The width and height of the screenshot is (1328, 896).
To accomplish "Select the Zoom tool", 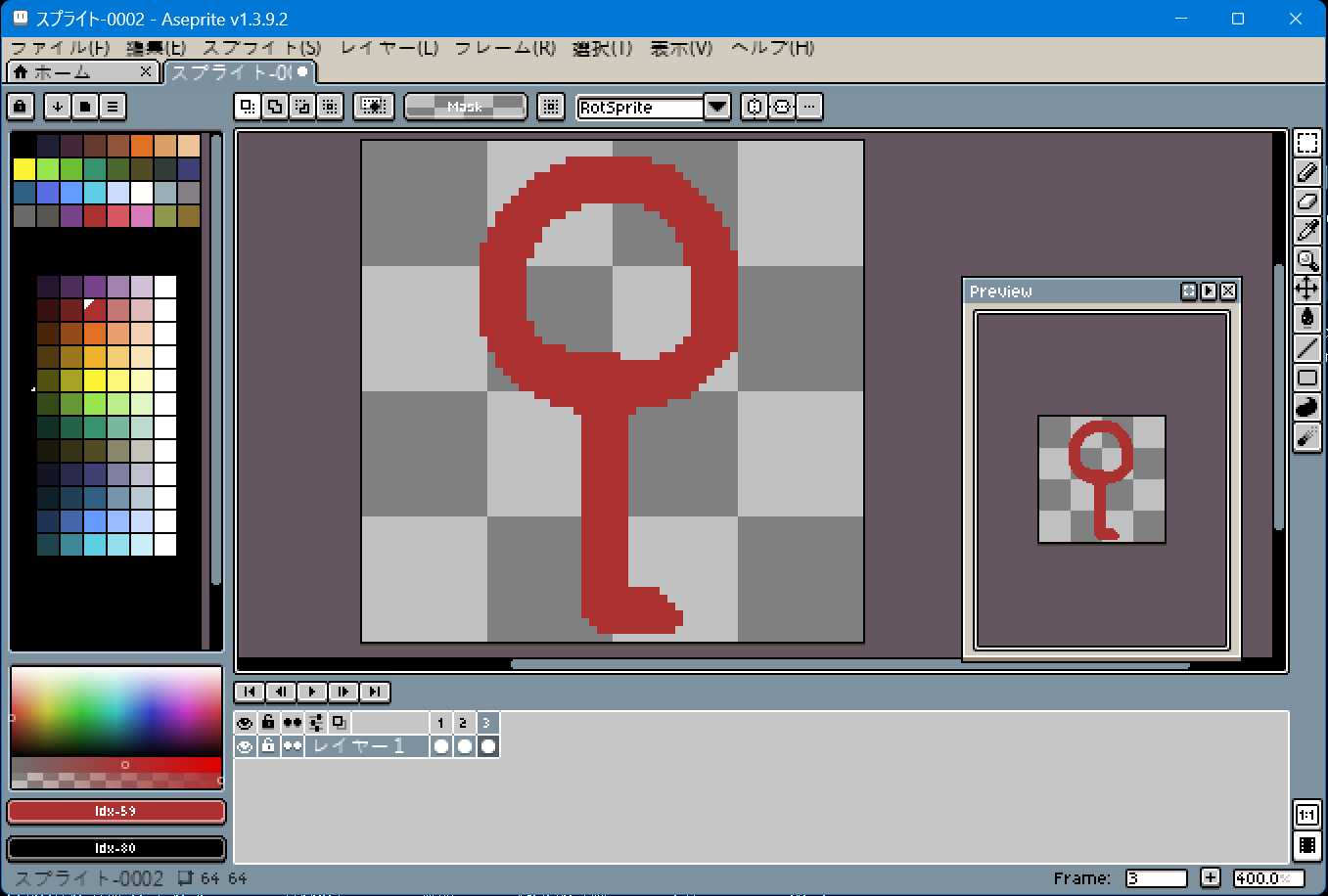I will 1307,260.
